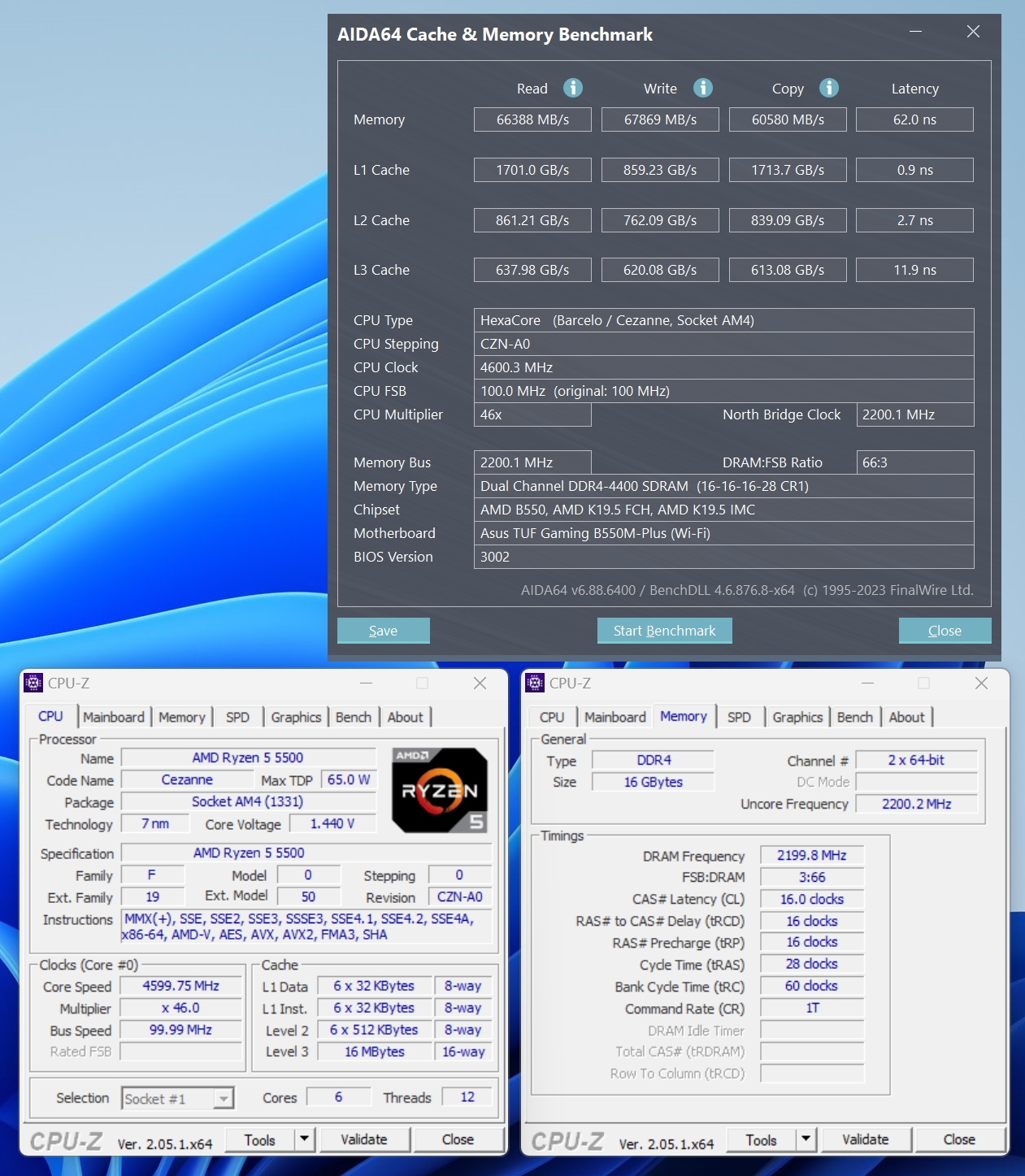The width and height of the screenshot is (1025, 1176).
Task: Click the CPU Clock field 4600.3 MHz
Action: coord(724,367)
